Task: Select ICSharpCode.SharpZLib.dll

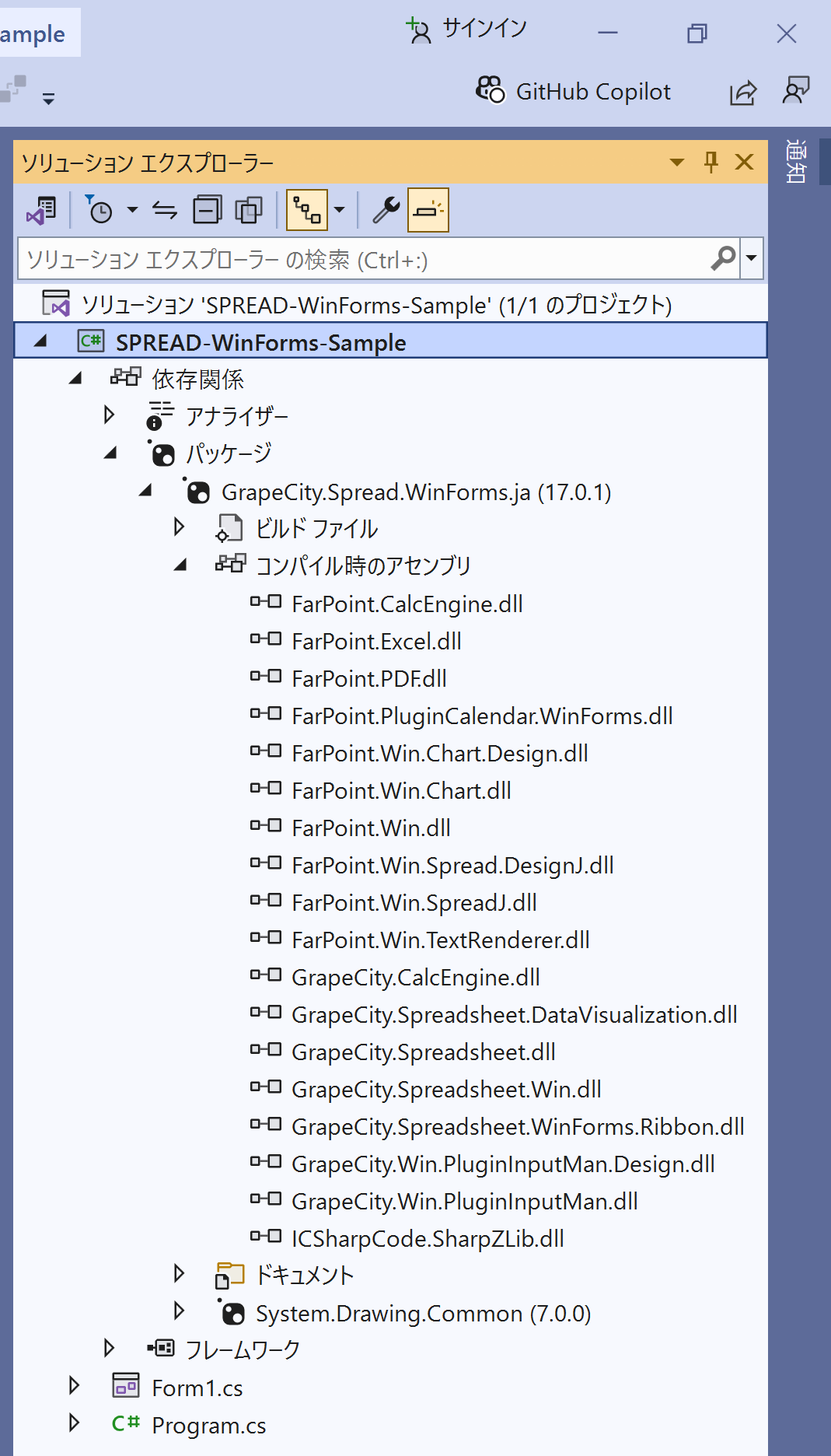Action: pyautogui.click(x=428, y=1239)
